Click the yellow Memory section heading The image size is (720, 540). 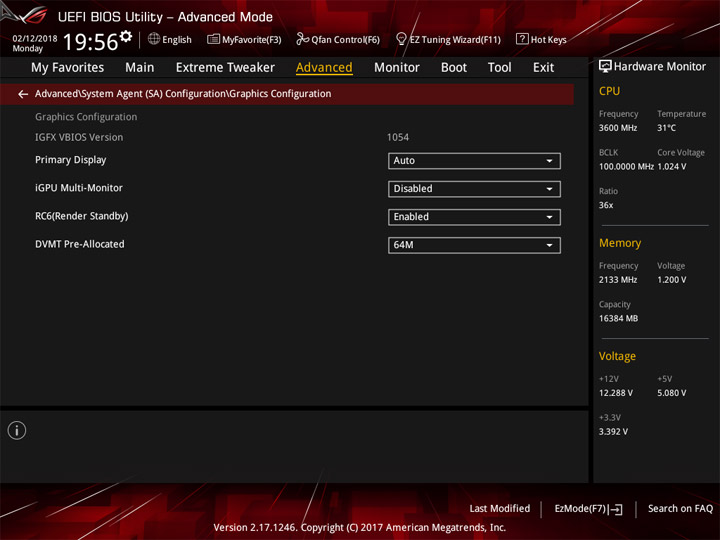pyautogui.click(x=620, y=243)
